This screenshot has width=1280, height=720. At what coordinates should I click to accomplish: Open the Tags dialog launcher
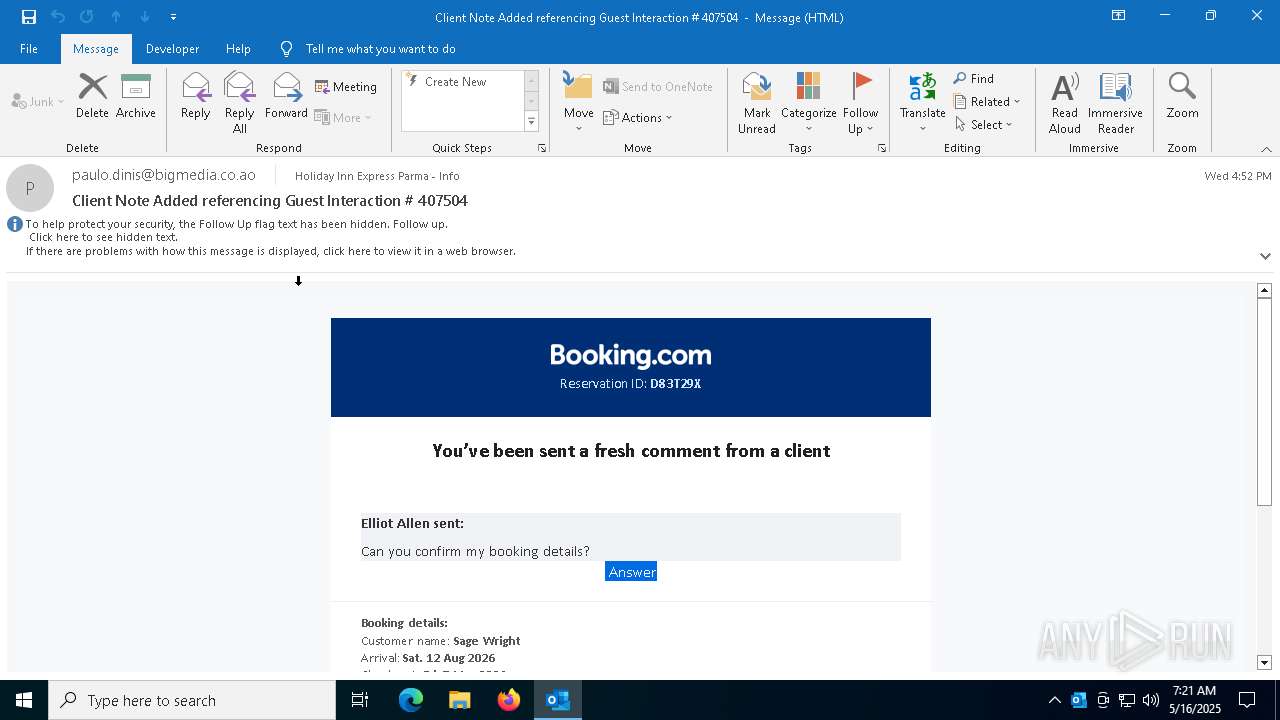pyautogui.click(x=882, y=148)
